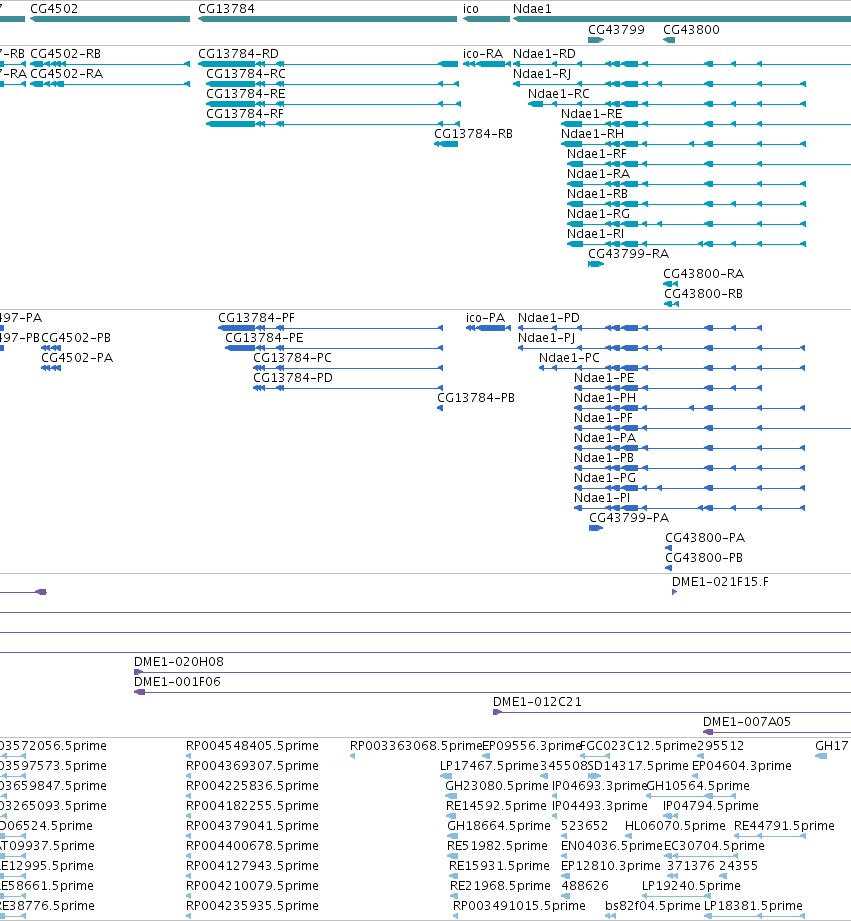Image resolution: width=851 pixels, height=921 pixels.
Task: Click the ico gene label
Action: 470,9
